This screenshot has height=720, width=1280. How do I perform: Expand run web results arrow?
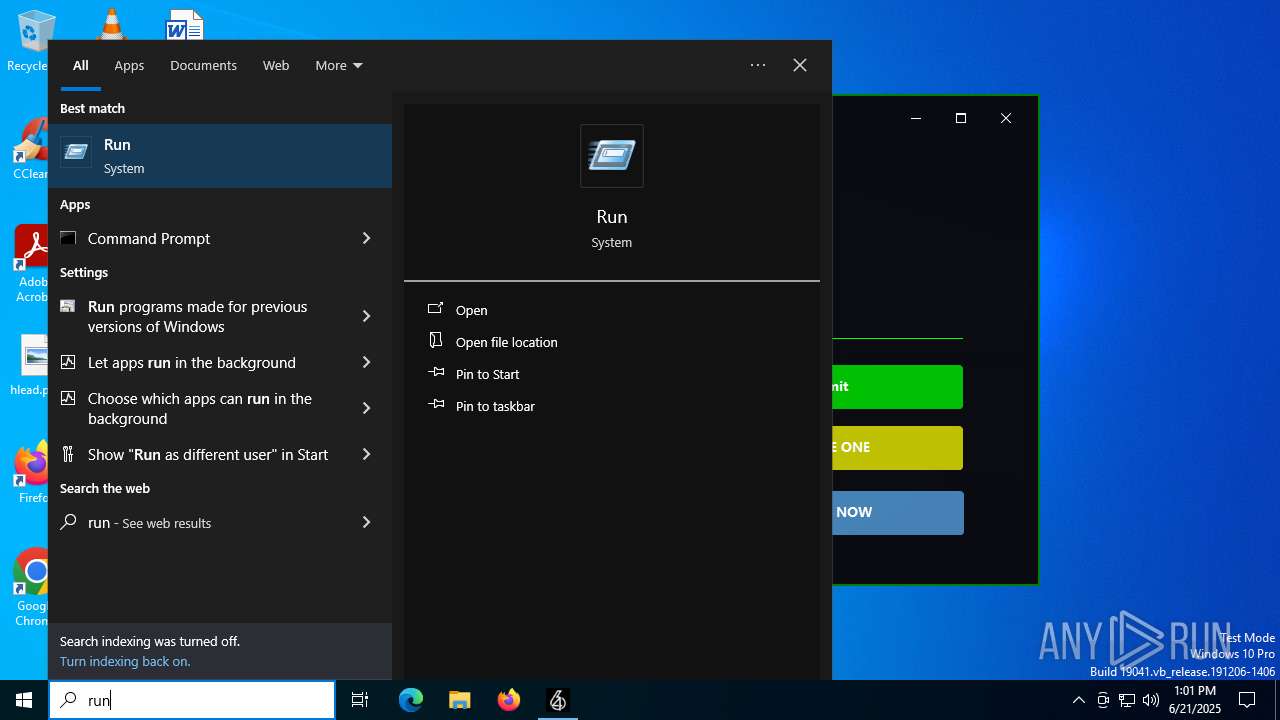point(366,522)
